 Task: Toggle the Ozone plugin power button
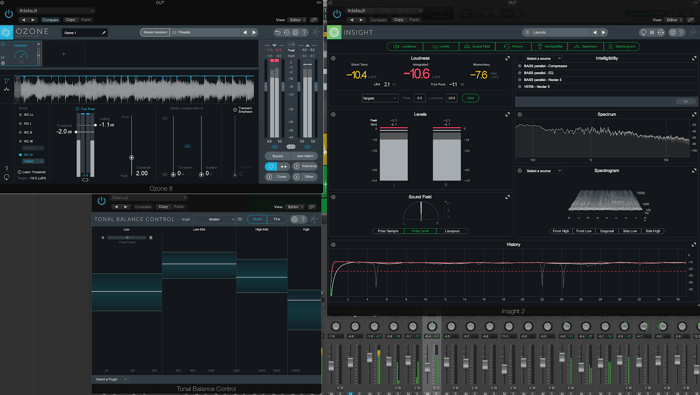point(8,14)
